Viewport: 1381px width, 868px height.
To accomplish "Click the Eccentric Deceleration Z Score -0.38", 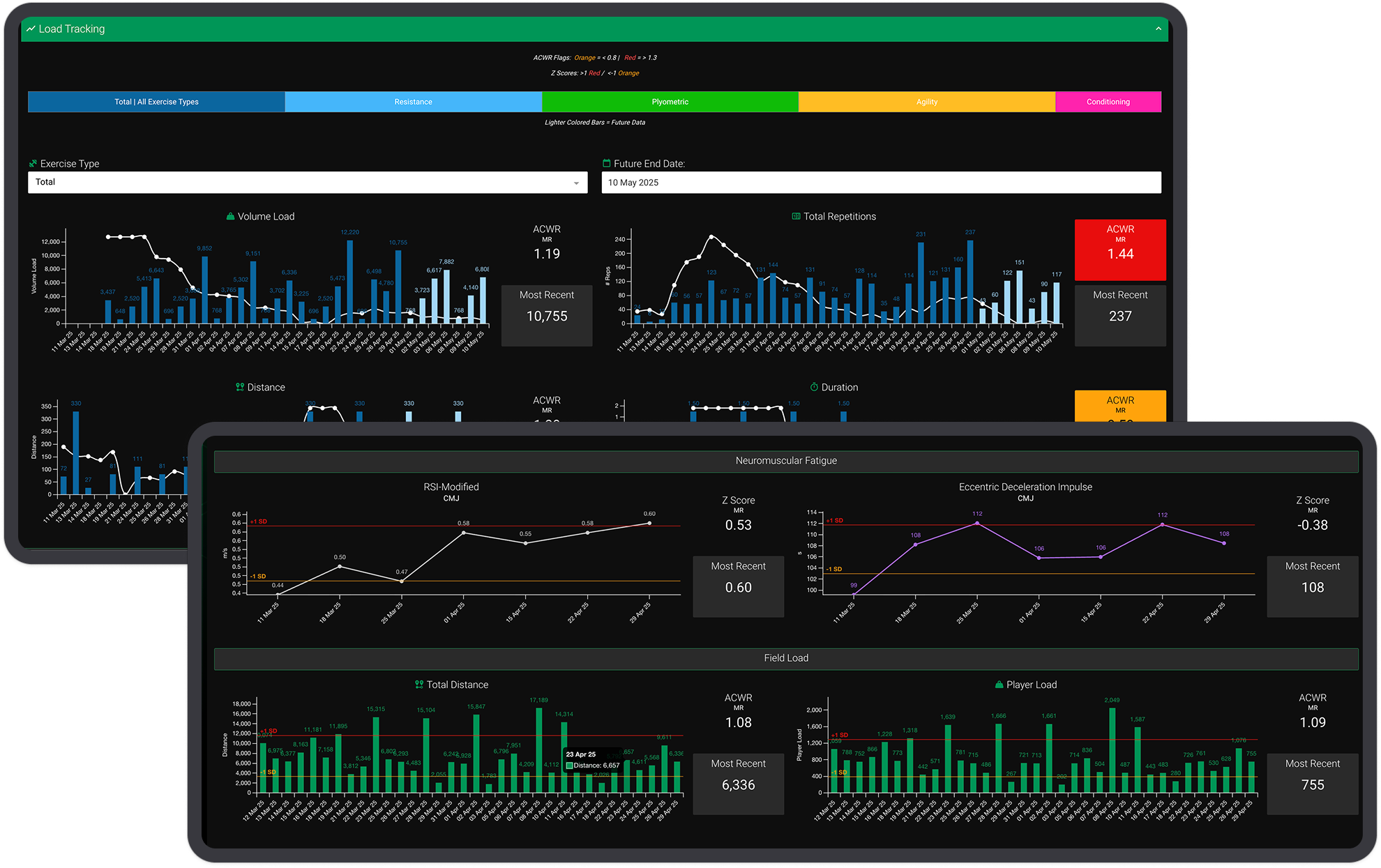I will 1313,525.
